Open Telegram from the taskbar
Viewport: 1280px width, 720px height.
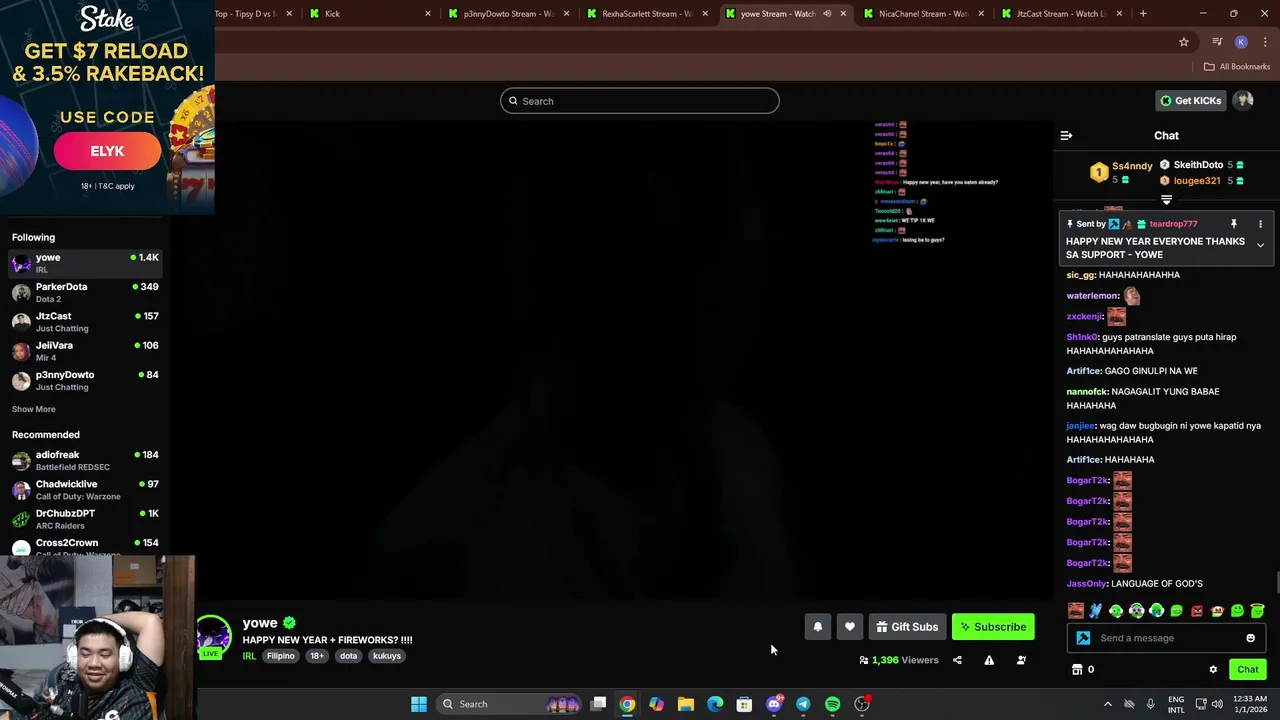[803, 704]
